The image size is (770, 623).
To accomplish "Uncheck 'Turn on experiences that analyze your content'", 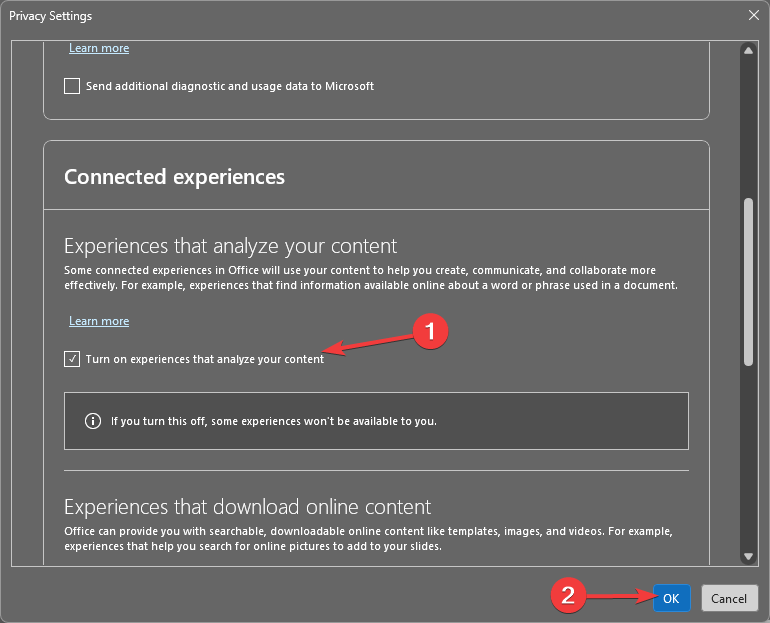I will (x=72, y=359).
